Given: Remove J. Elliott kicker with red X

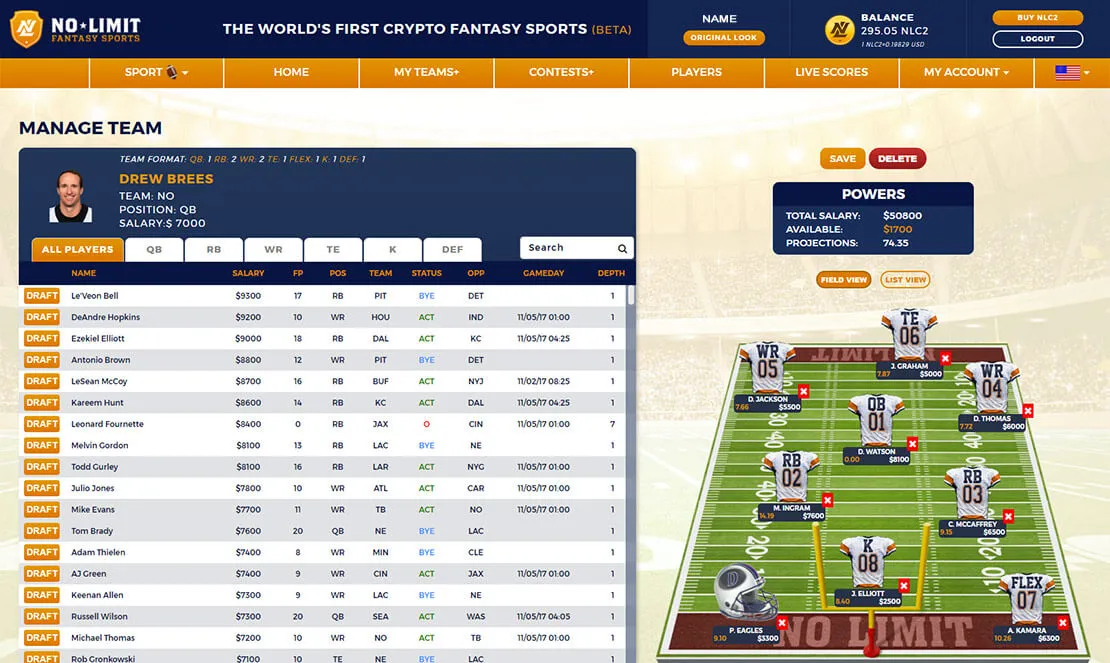Looking at the screenshot, I should click(904, 585).
